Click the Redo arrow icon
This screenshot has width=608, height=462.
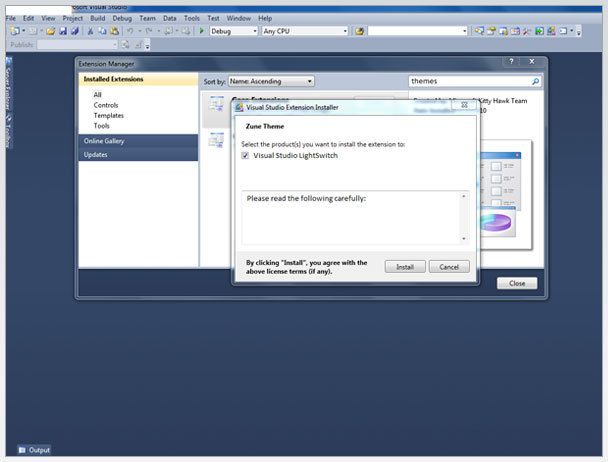click(149, 31)
